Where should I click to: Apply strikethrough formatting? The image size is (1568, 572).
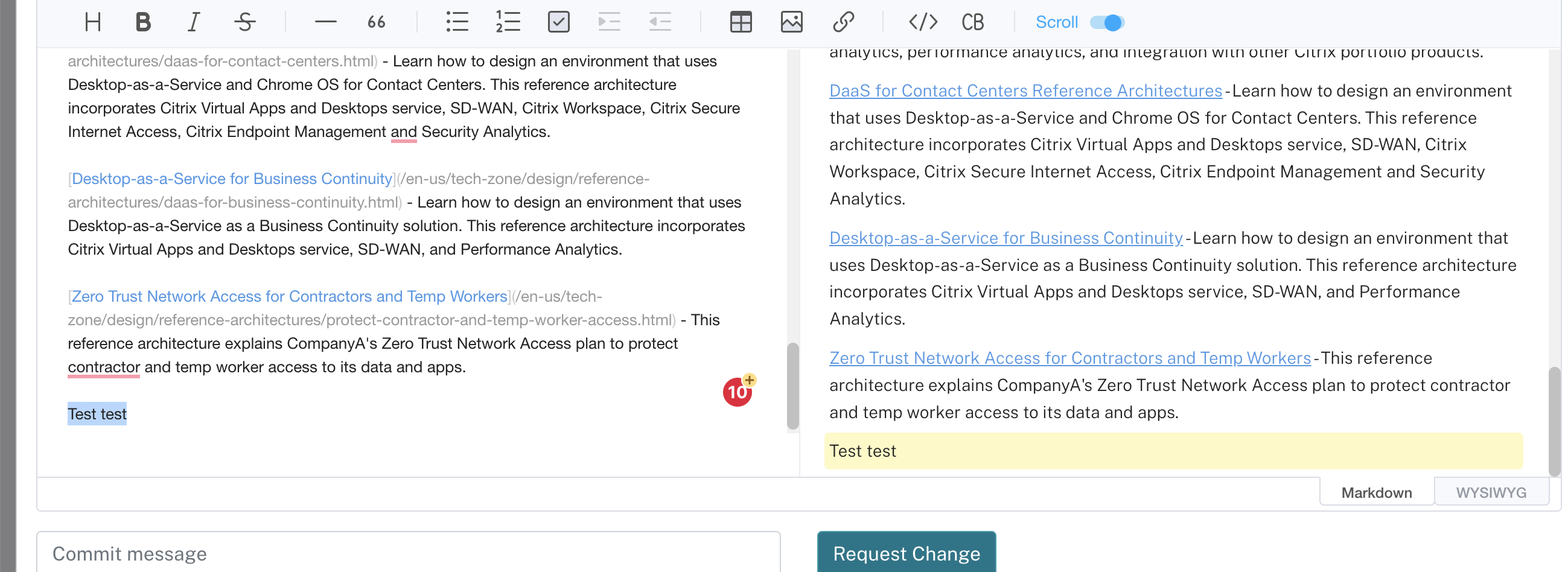click(244, 22)
